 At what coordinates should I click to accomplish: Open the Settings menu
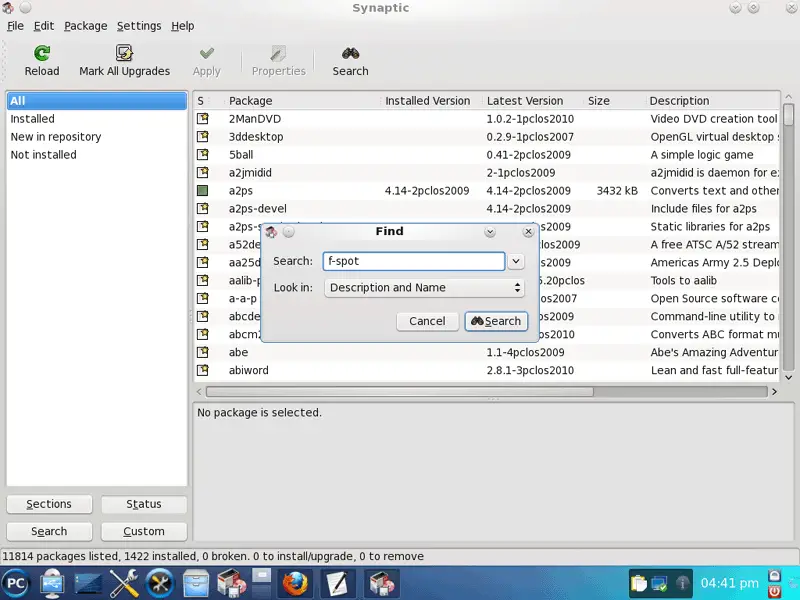[139, 26]
